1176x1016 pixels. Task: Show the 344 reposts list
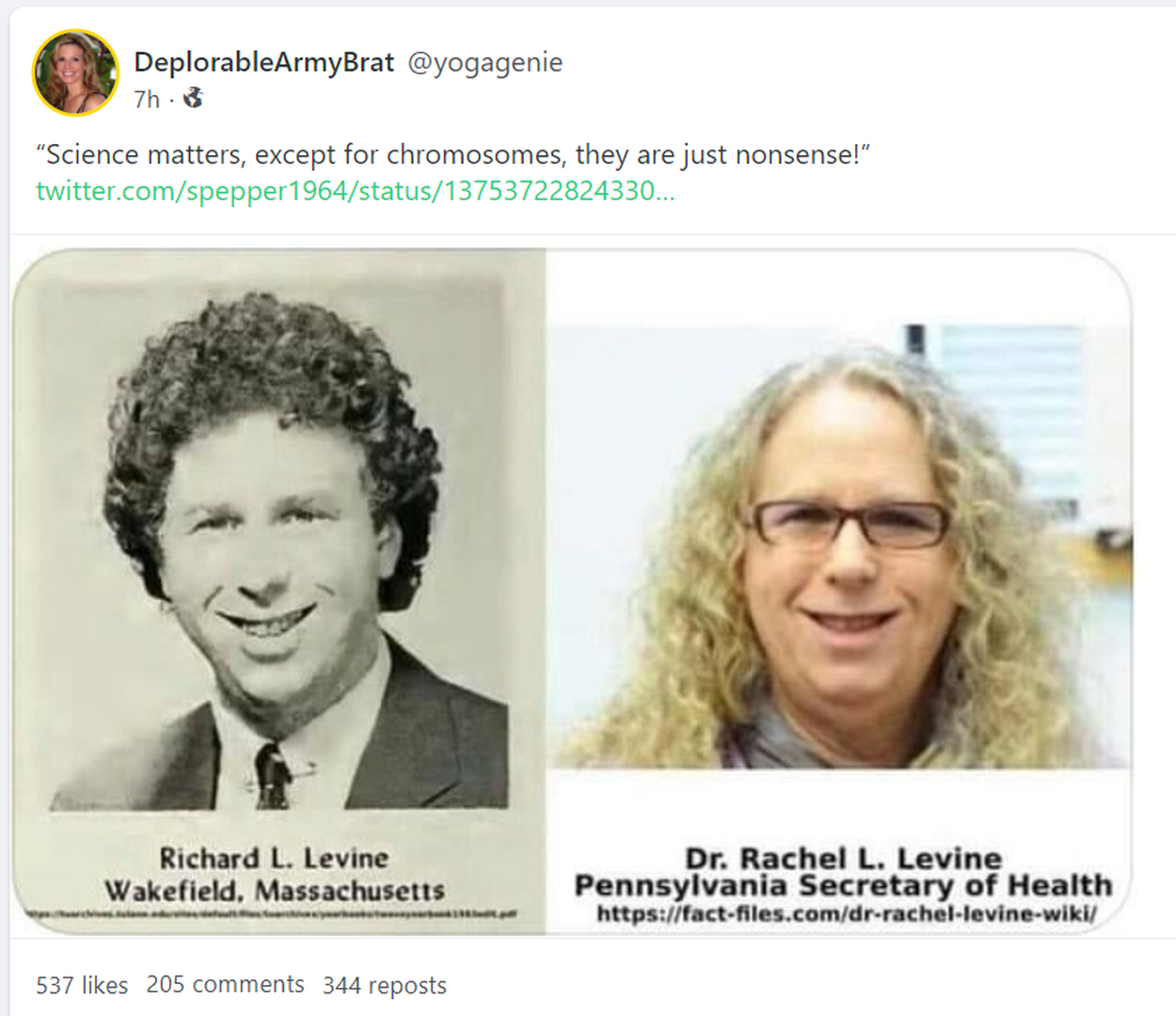(385, 985)
